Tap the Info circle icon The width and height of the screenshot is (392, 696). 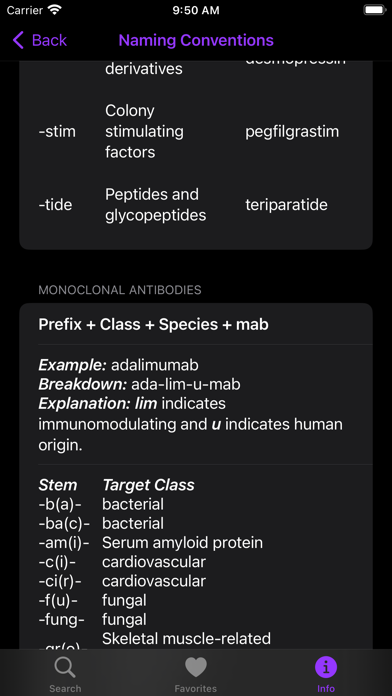point(326,667)
